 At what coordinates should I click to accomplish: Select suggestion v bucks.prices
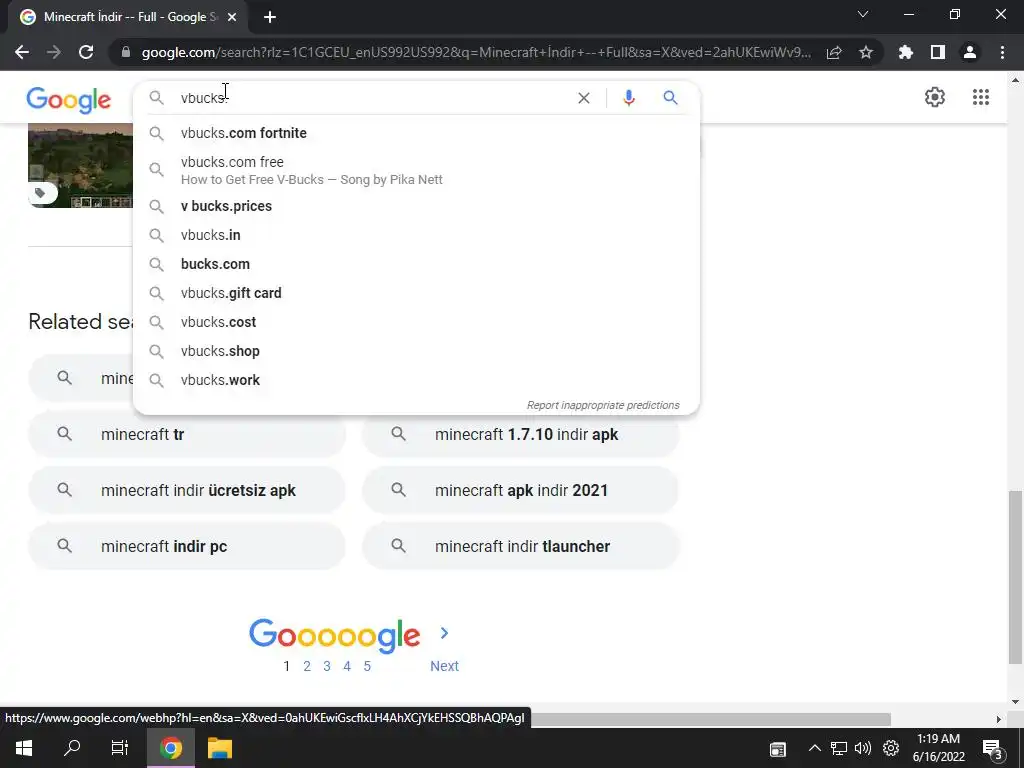[x=416, y=206]
